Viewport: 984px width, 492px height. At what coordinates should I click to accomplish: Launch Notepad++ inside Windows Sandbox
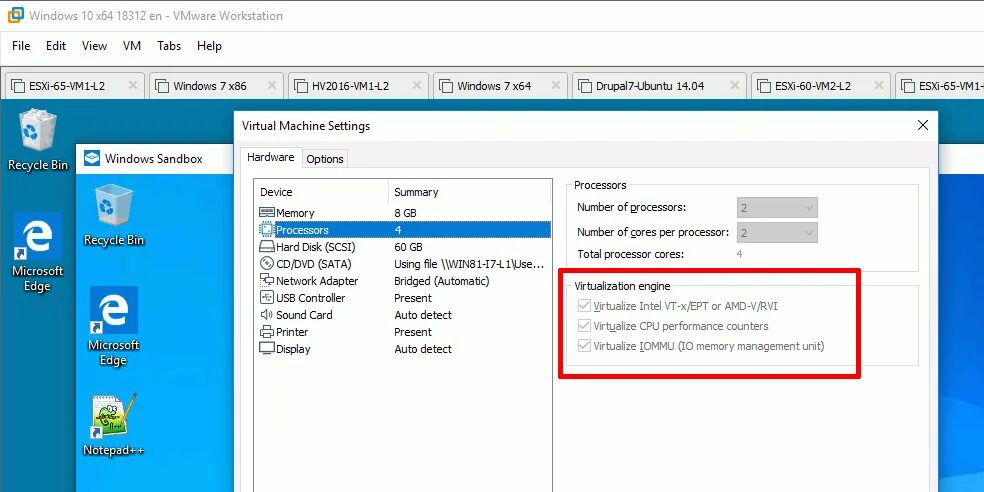[114, 425]
